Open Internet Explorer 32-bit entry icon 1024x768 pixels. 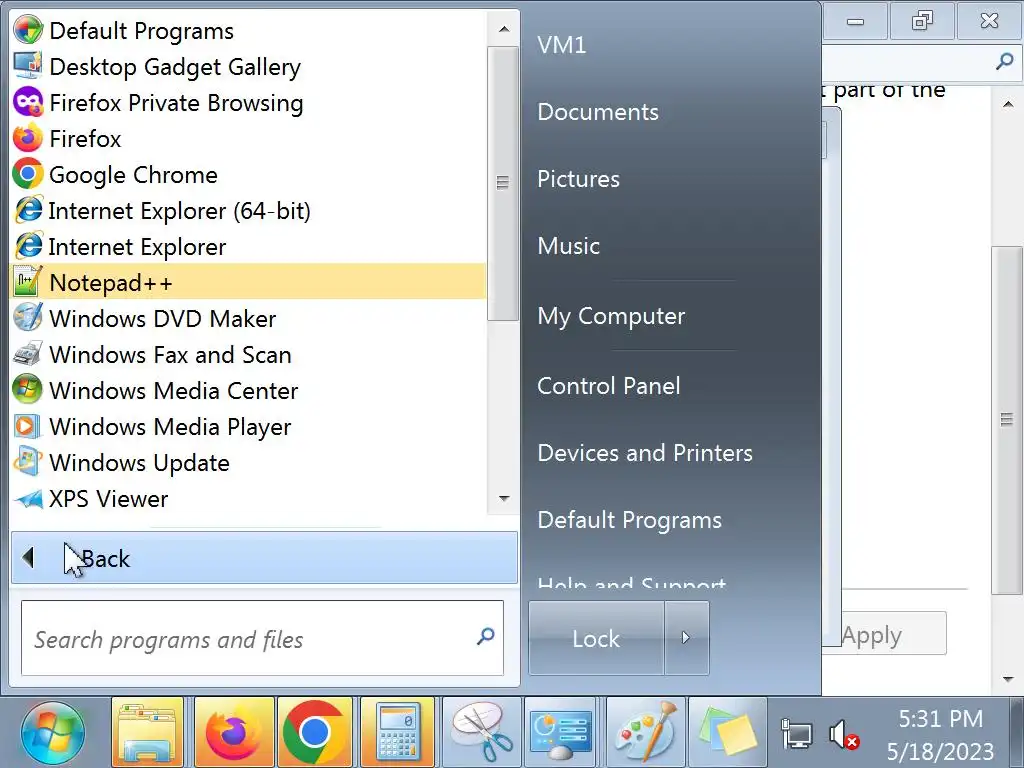click(x=27, y=246)
